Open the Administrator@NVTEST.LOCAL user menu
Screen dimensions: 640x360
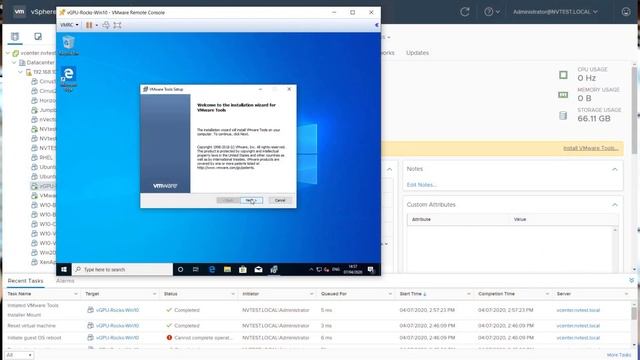[555, 12]
